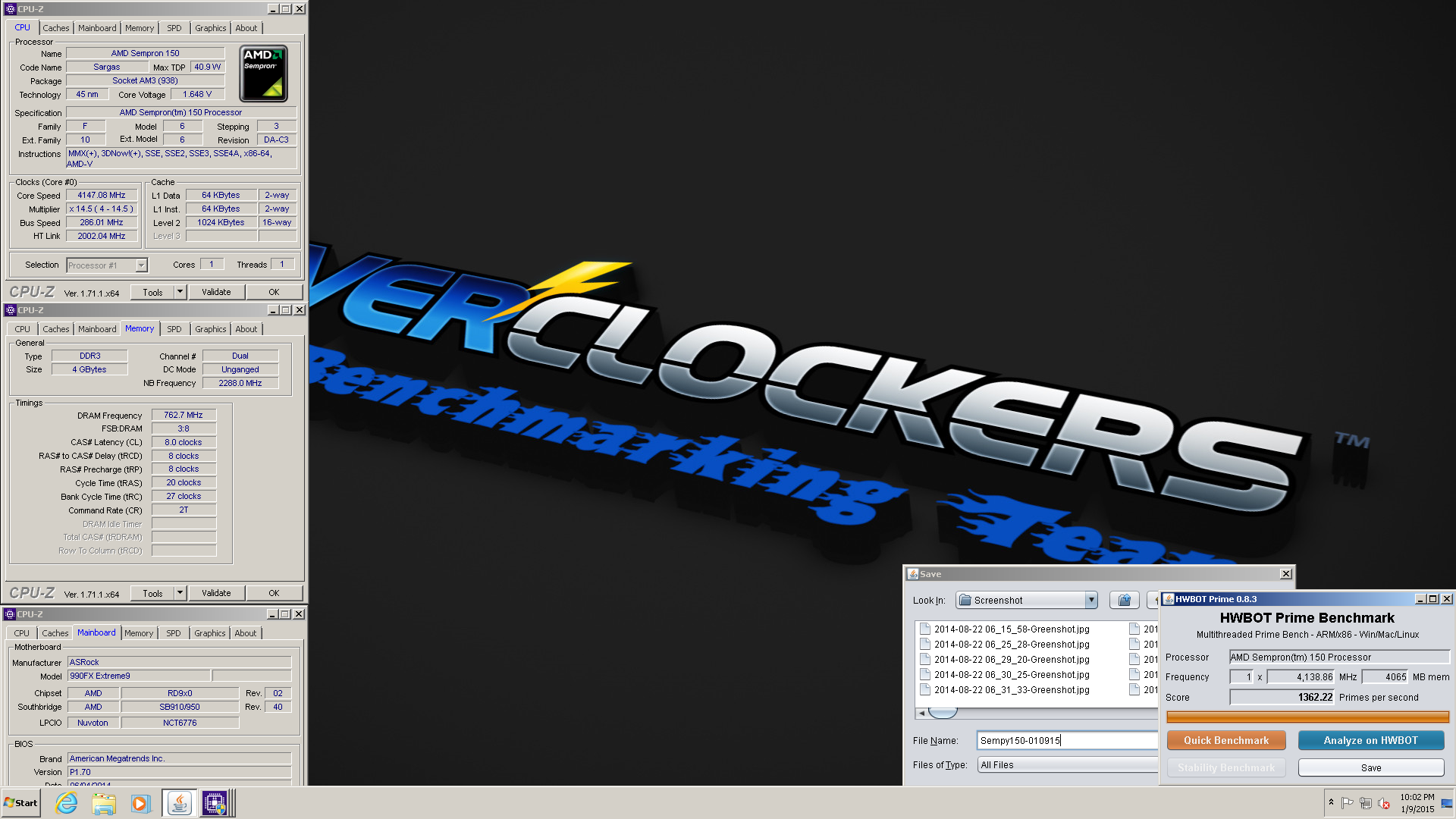Click the muted volume tray icon
The height and width of the screenshot is (819, 1456).
(x=1384, y=803)
